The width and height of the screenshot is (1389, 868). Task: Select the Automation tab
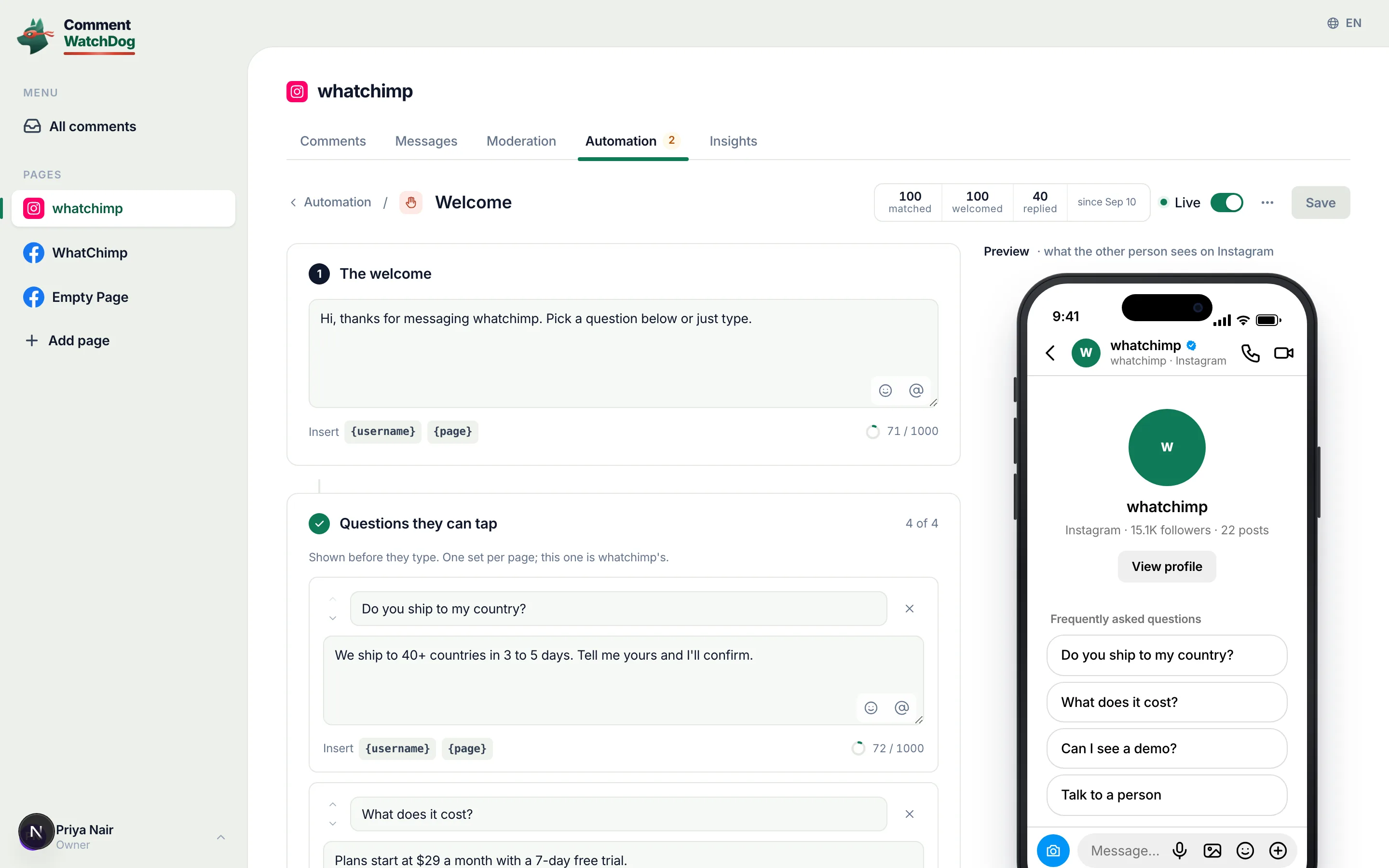pos(632,141)
